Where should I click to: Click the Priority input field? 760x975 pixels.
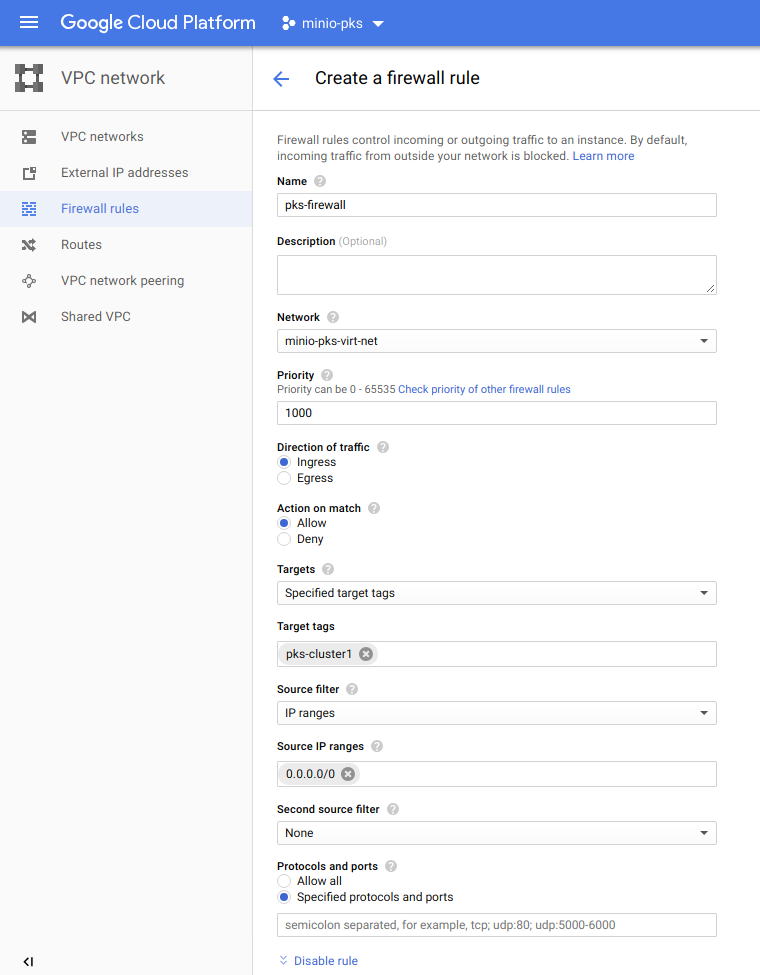tap(496, 413)
